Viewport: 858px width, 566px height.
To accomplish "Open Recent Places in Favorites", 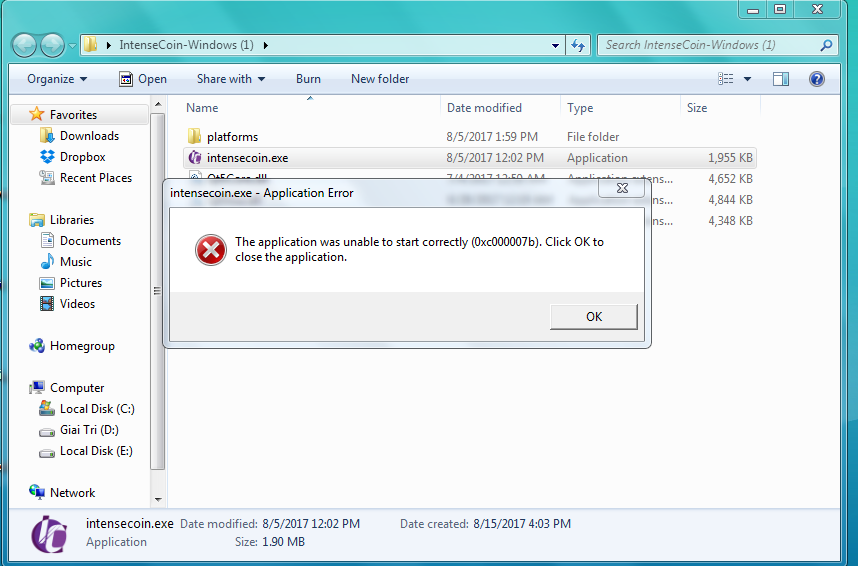I will (96, 178).
